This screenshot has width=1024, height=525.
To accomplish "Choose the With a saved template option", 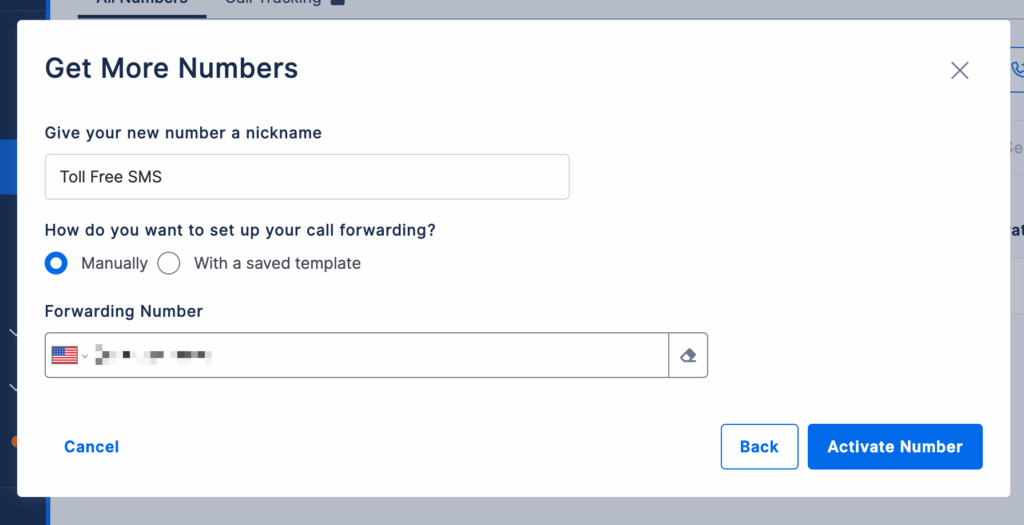I will [x=169, y=263].
